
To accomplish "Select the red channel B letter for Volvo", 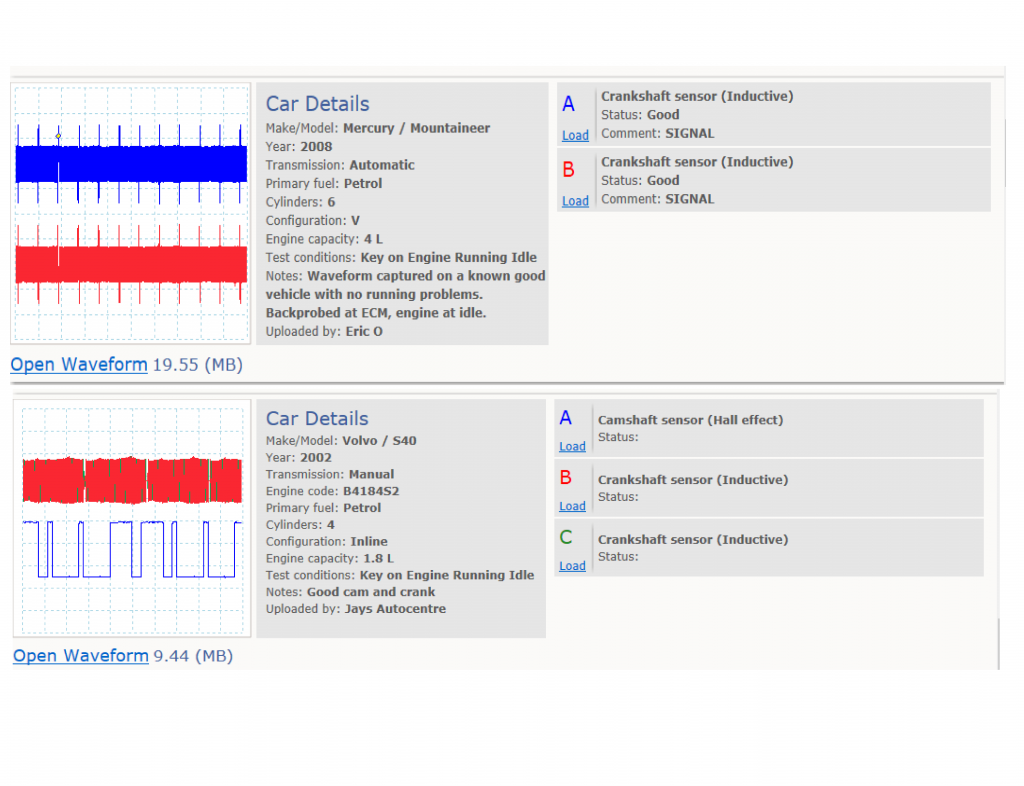I will [566, 478].
